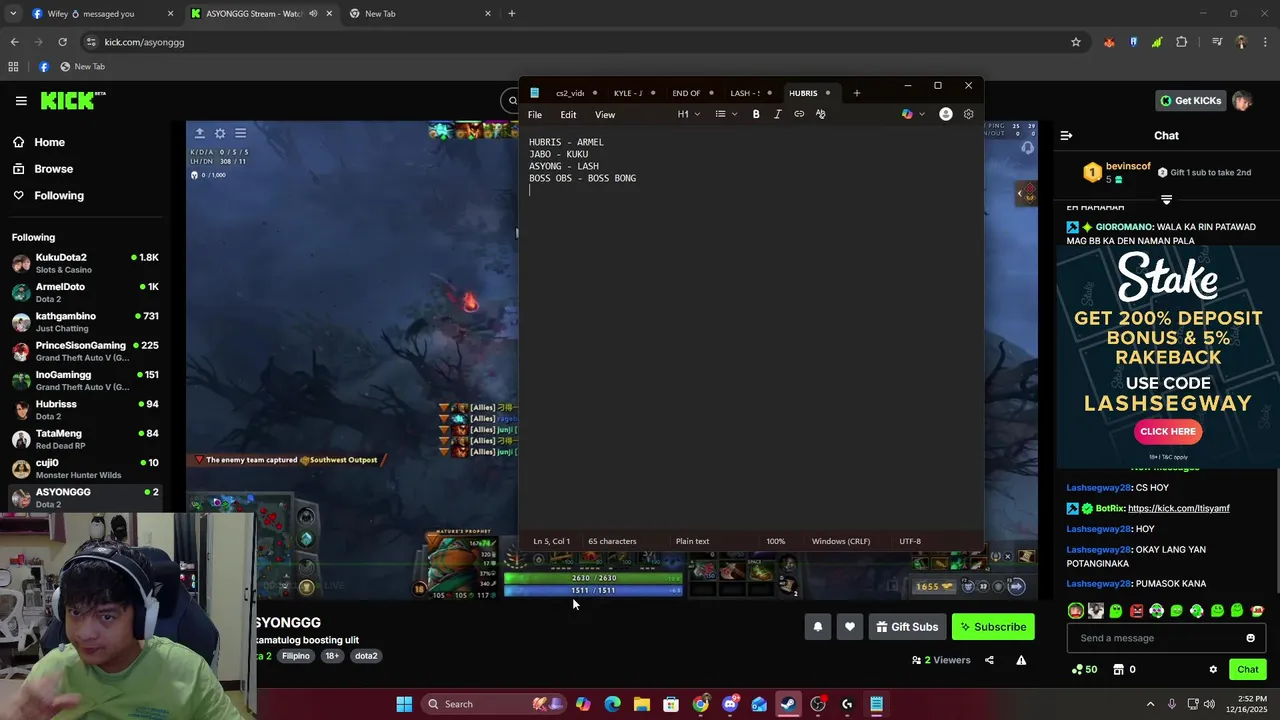
Task: Open KukuDota2 channel in Following list
Action: click(85, 263)
